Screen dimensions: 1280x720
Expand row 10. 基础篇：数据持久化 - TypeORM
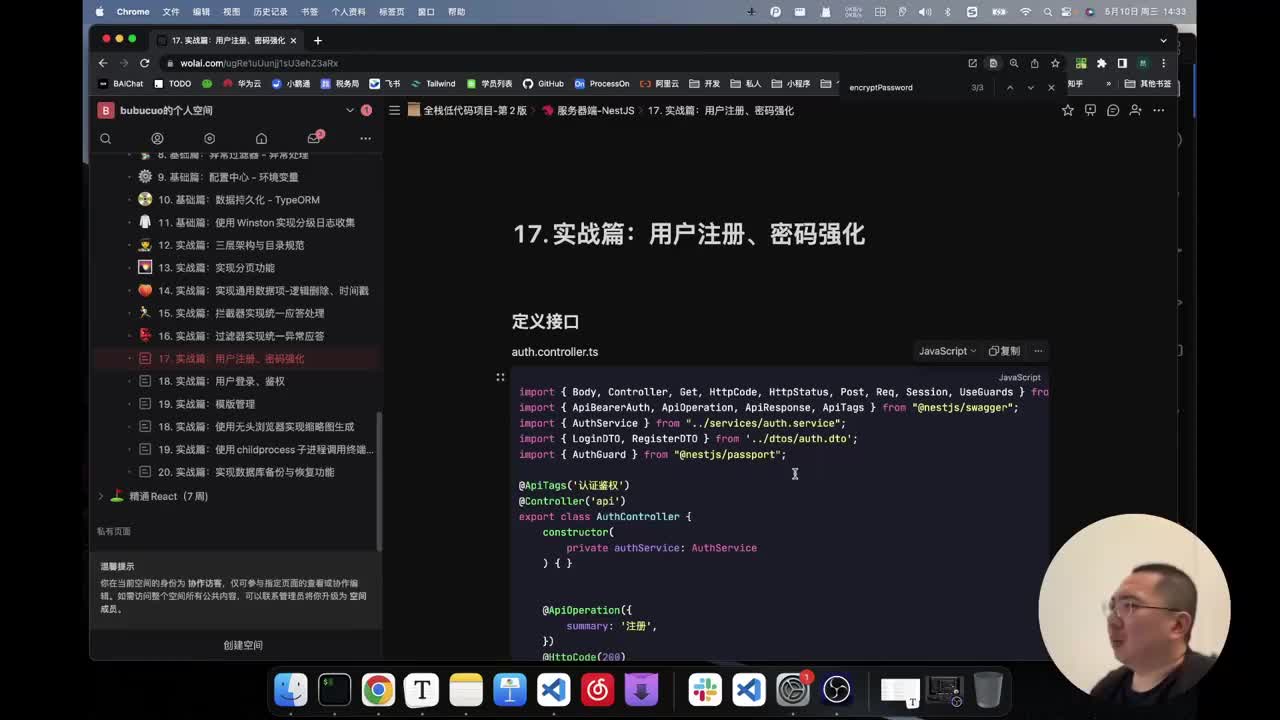click(129, 200)
